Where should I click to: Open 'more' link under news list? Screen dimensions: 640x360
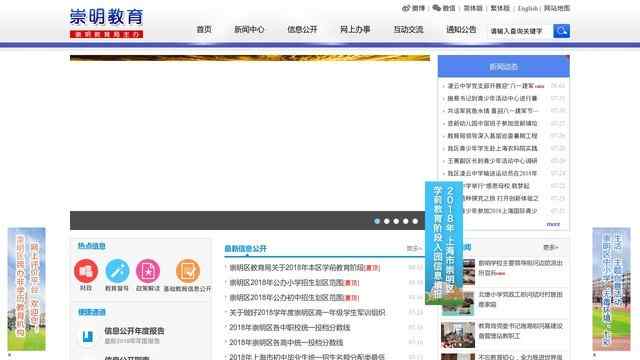point(553,224)
